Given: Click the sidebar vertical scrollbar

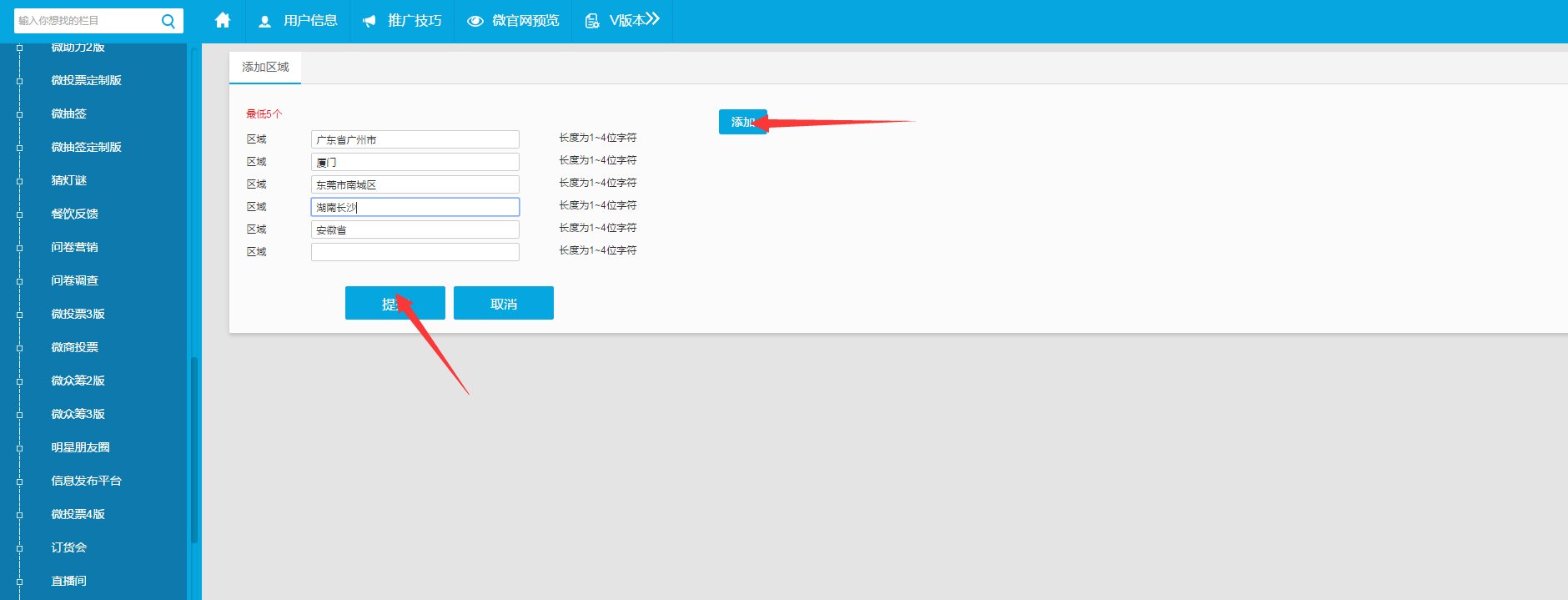Looking at the screenshot, I should (x=194, y=451).
